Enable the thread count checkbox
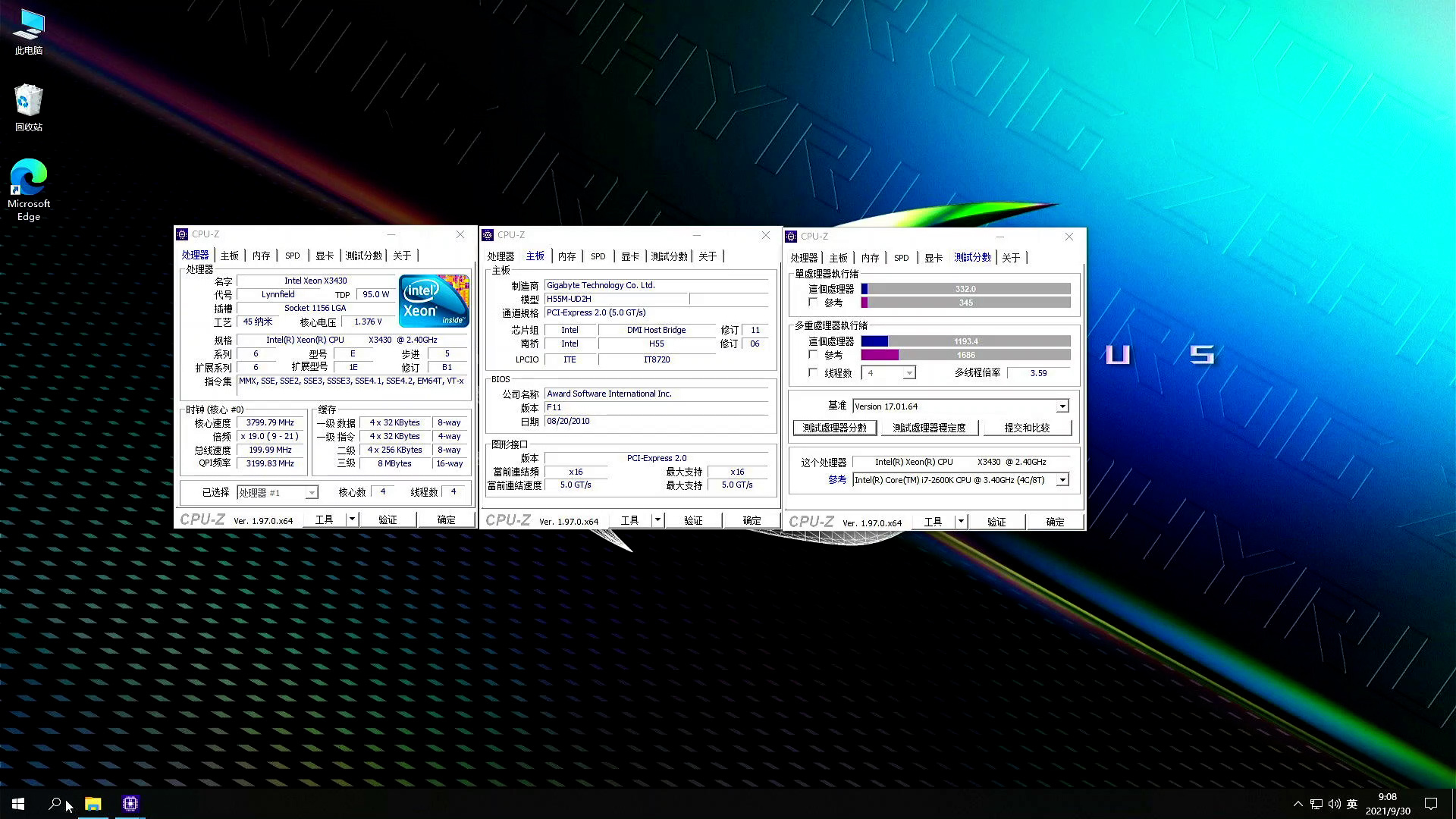The height and width of the screenshot is (819, 1456). [813, 373]
